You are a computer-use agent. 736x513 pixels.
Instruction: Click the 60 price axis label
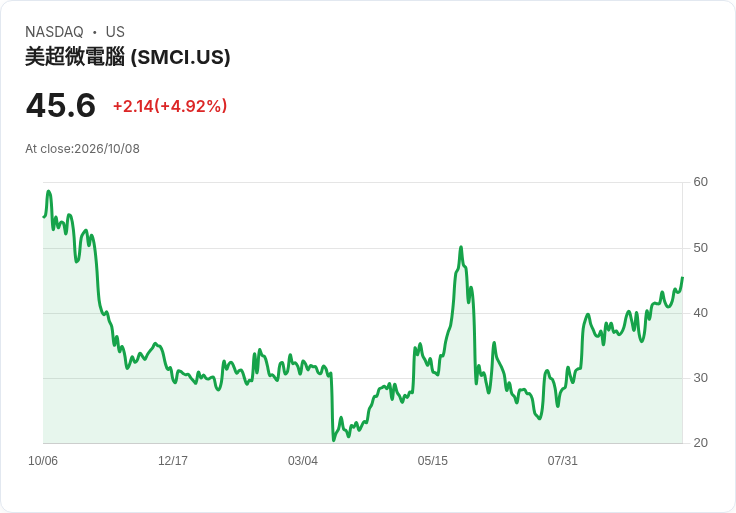[x=700, y=182]
